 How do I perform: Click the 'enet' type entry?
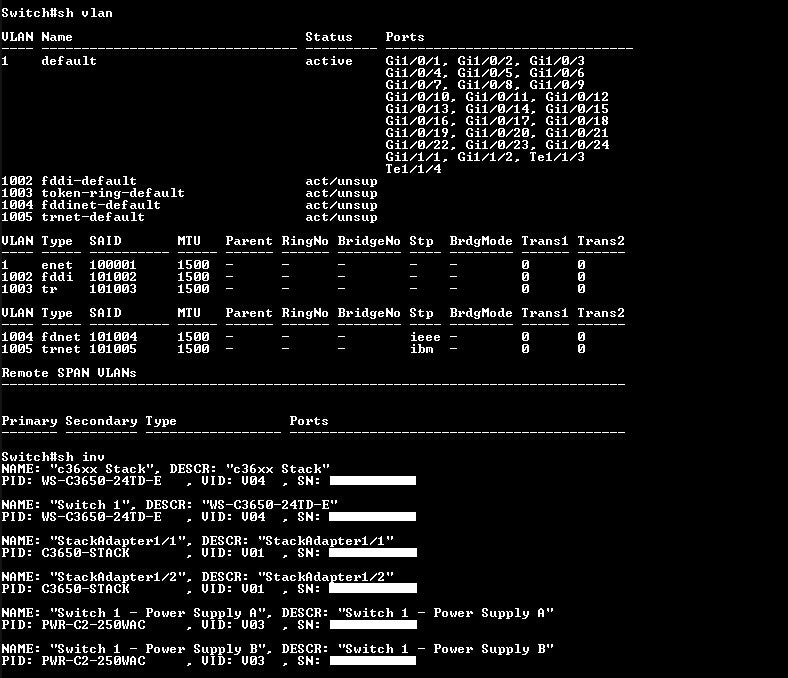coord(57,265)
